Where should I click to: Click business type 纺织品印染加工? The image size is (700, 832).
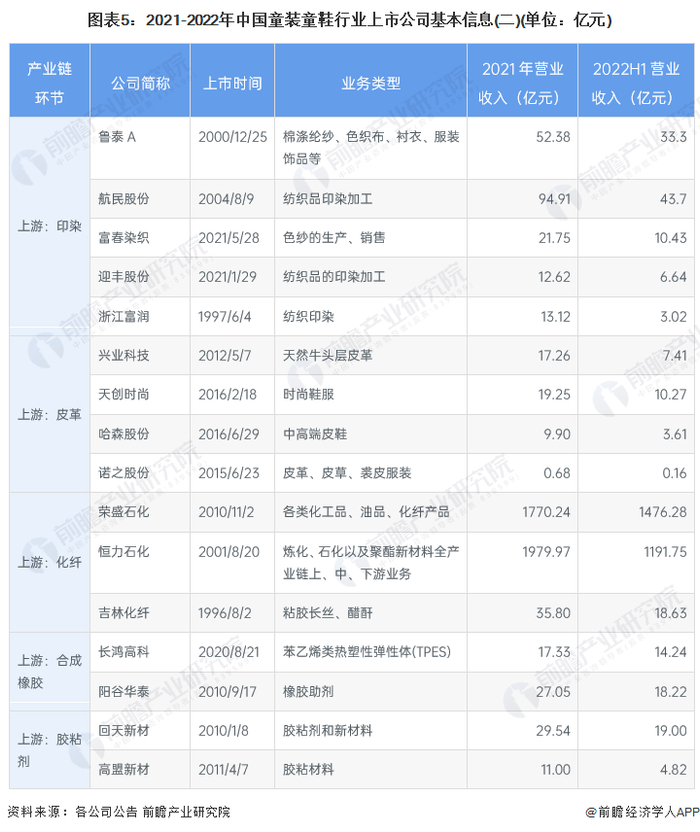click(327, 199)
